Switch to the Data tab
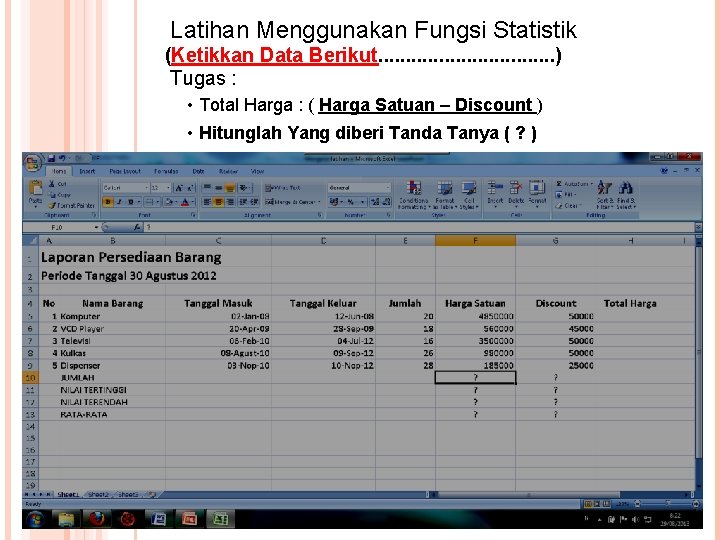The width and height of the screenshot is (720, 540). (x=198, y=171)
